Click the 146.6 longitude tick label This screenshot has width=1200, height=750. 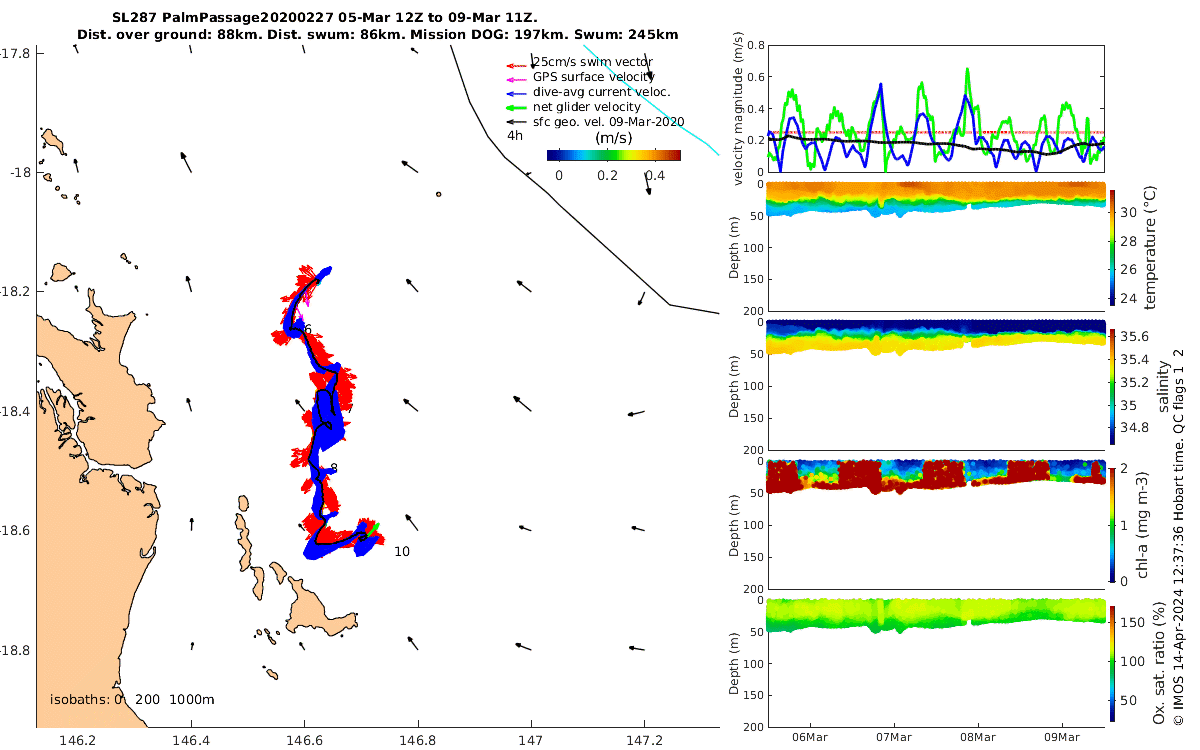coord(304,740)
